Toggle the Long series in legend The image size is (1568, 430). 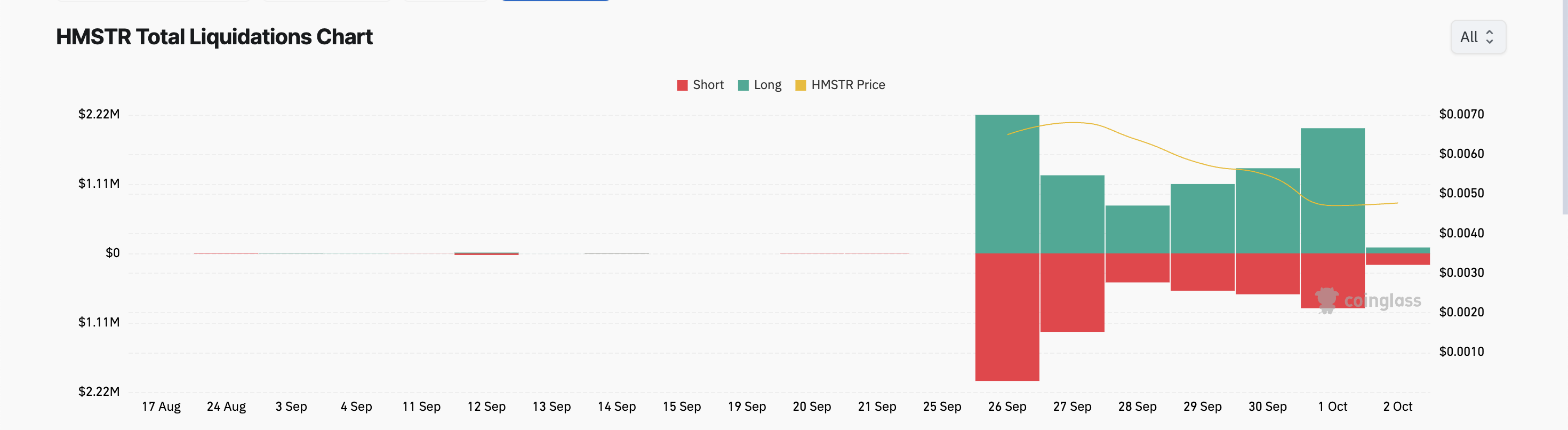pos(759,85)
